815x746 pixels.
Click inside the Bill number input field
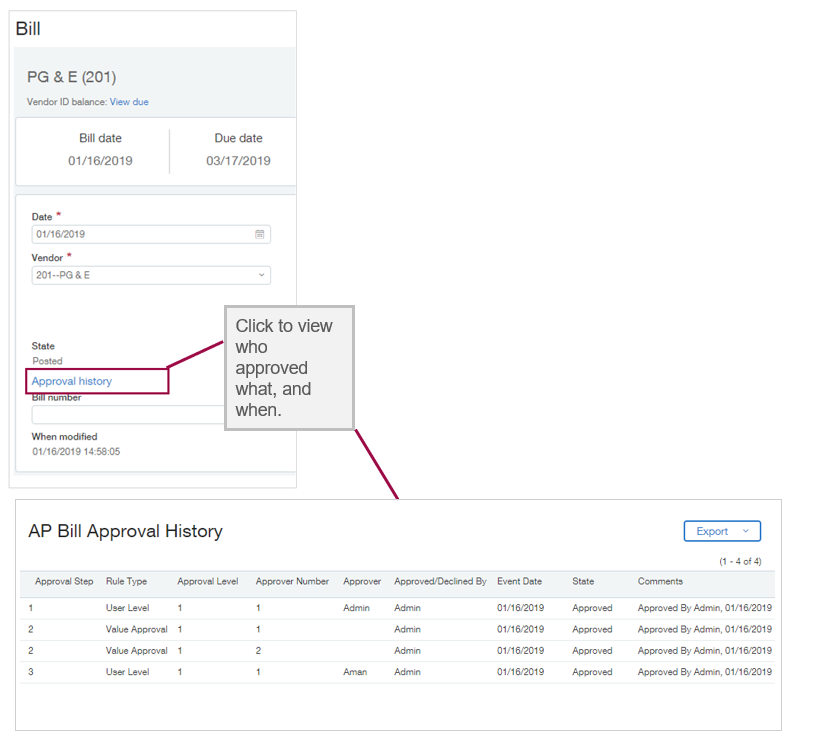pos(120,415)
